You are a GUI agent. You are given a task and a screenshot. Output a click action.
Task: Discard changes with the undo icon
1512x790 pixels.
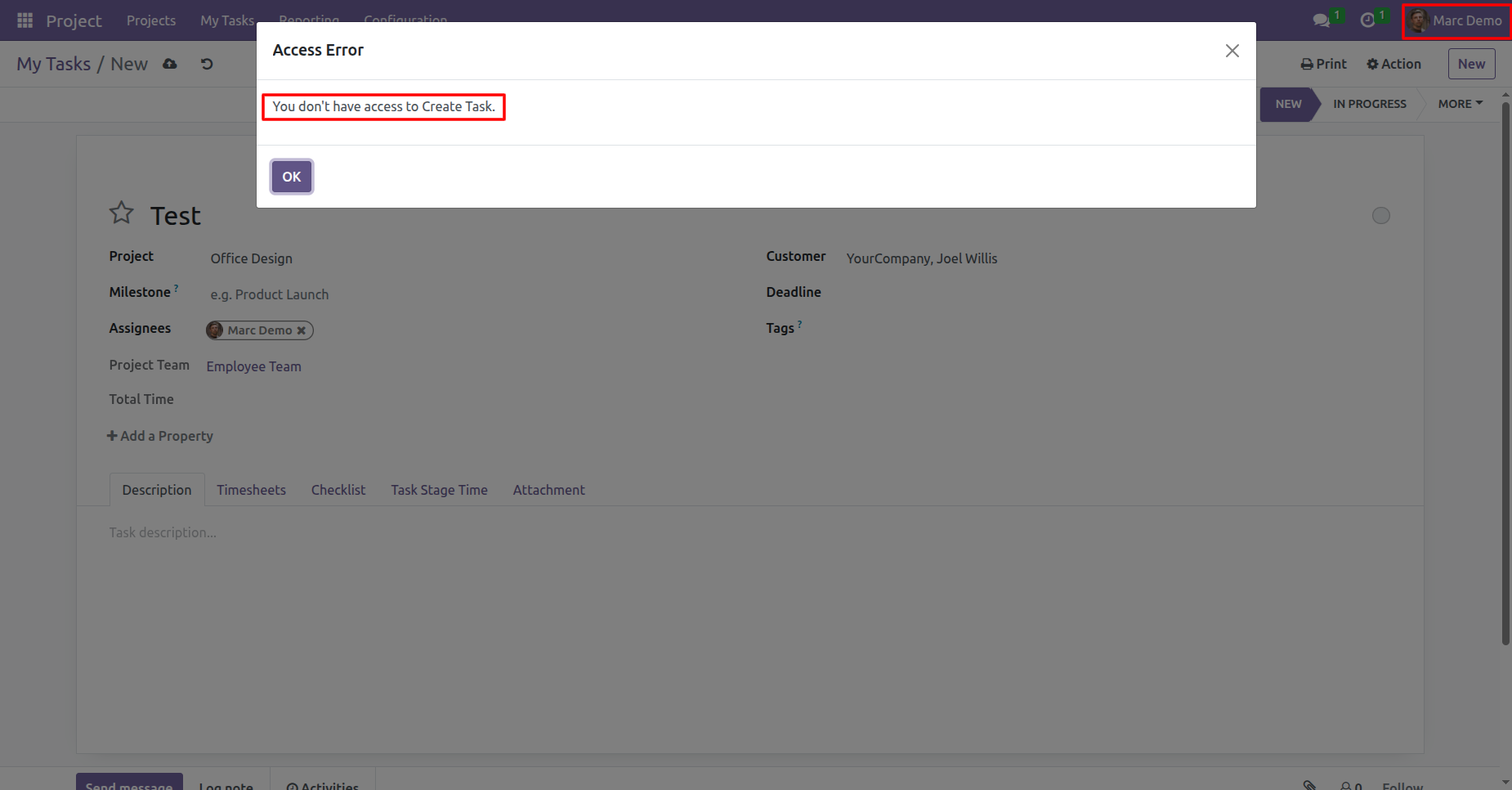[207, 64]
